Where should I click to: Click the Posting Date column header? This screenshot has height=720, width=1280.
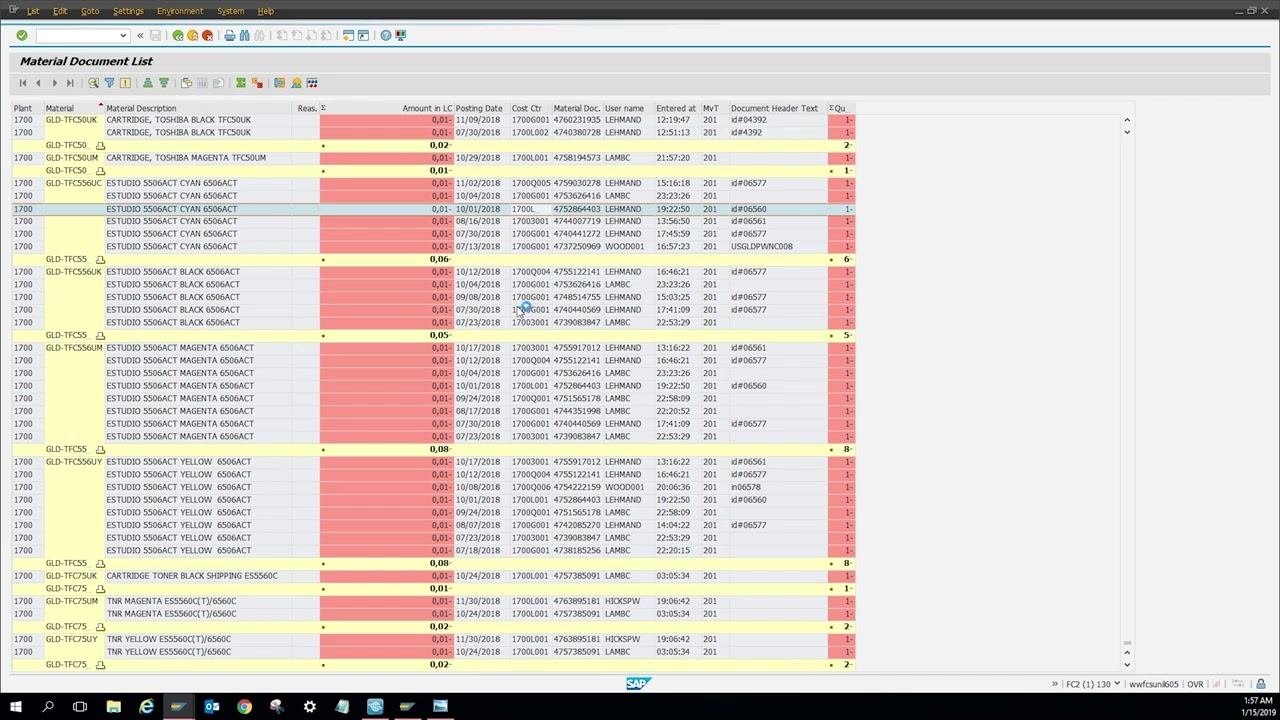[x=481, y=108]
